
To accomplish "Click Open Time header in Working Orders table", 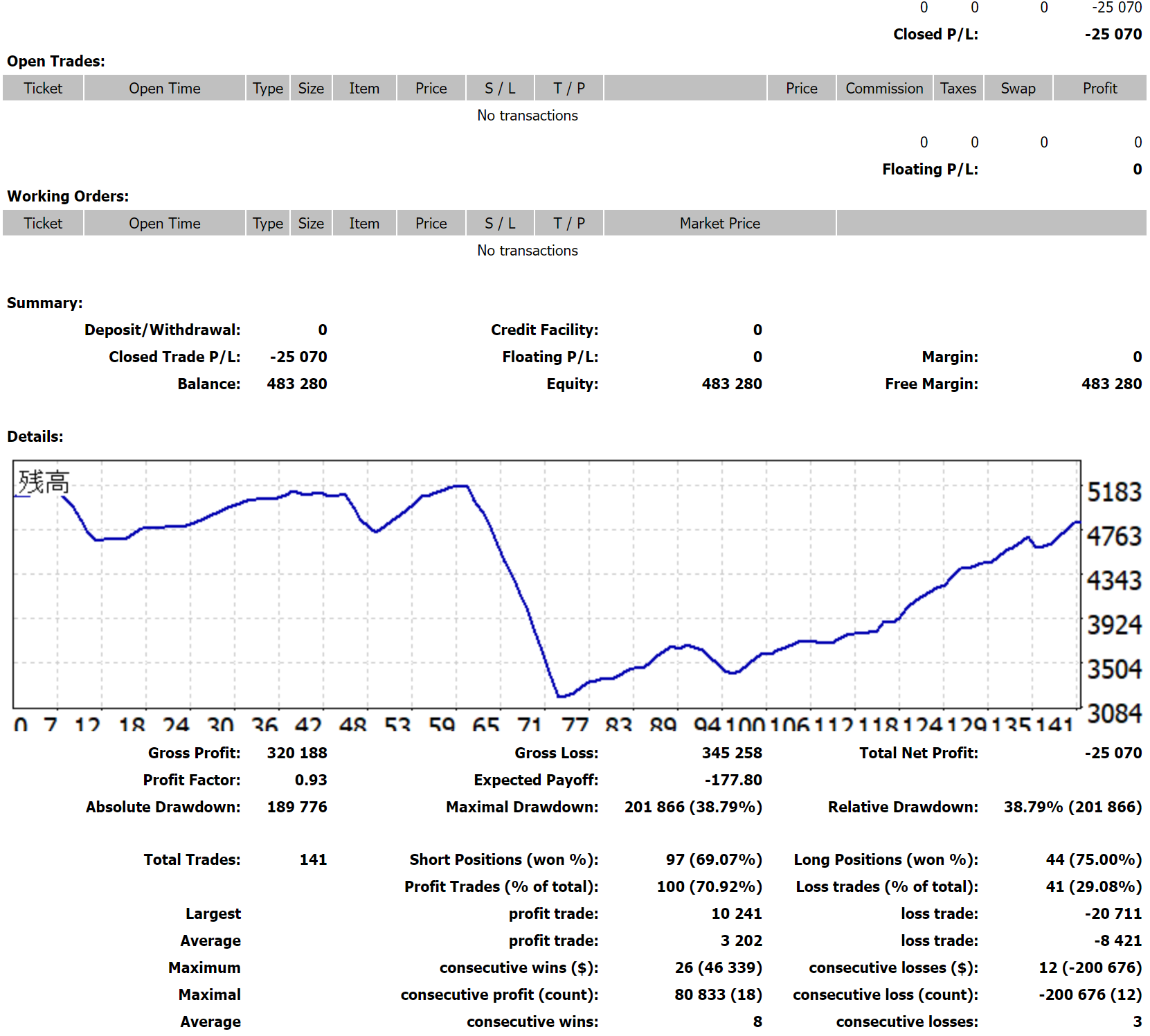I will tap(165, 223).
